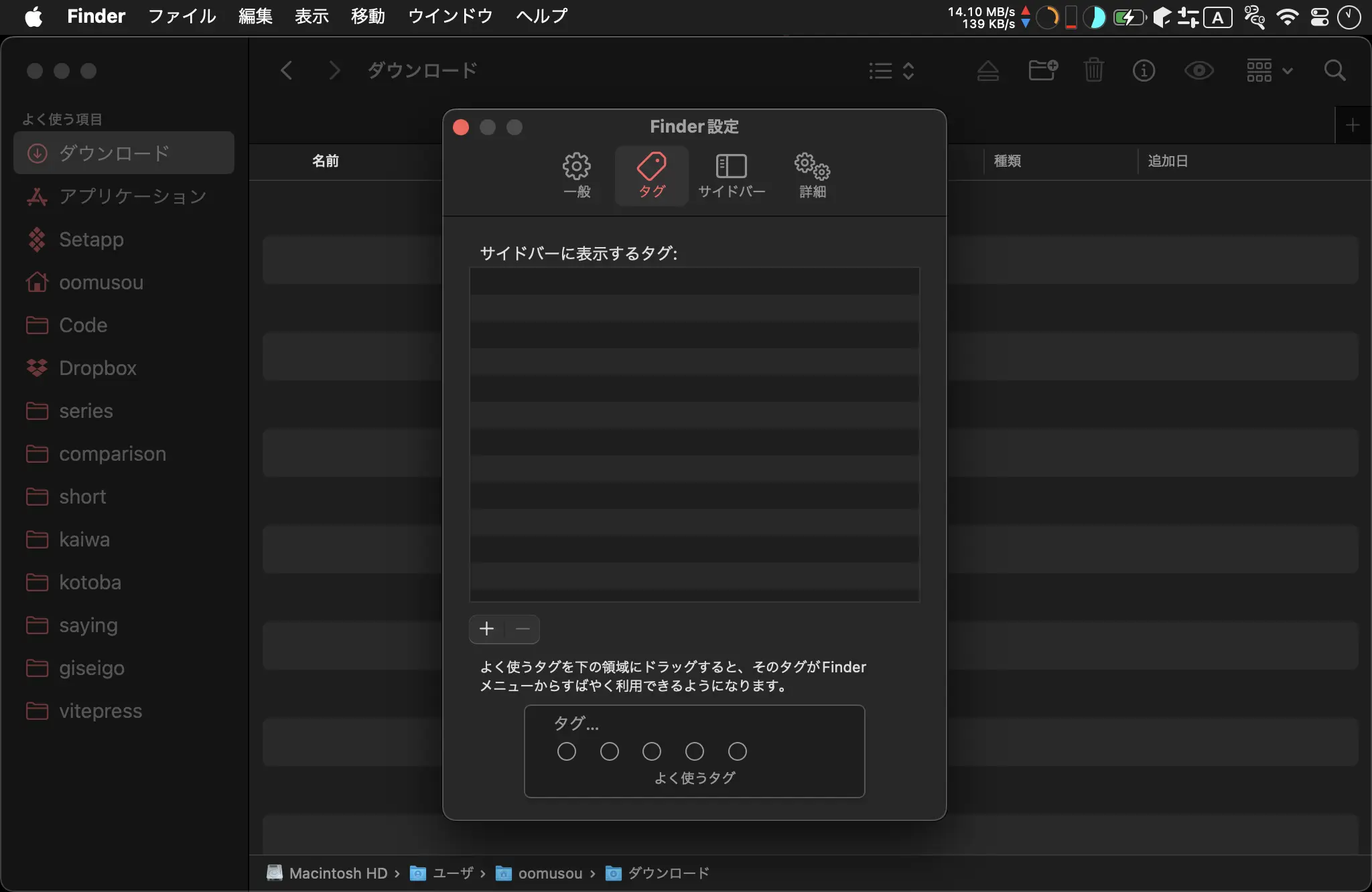Image resolution: width=1372 pixels, height=892 pixels.
Task: Click Macintosh HD in the path bar
Action: coord(327,873)
